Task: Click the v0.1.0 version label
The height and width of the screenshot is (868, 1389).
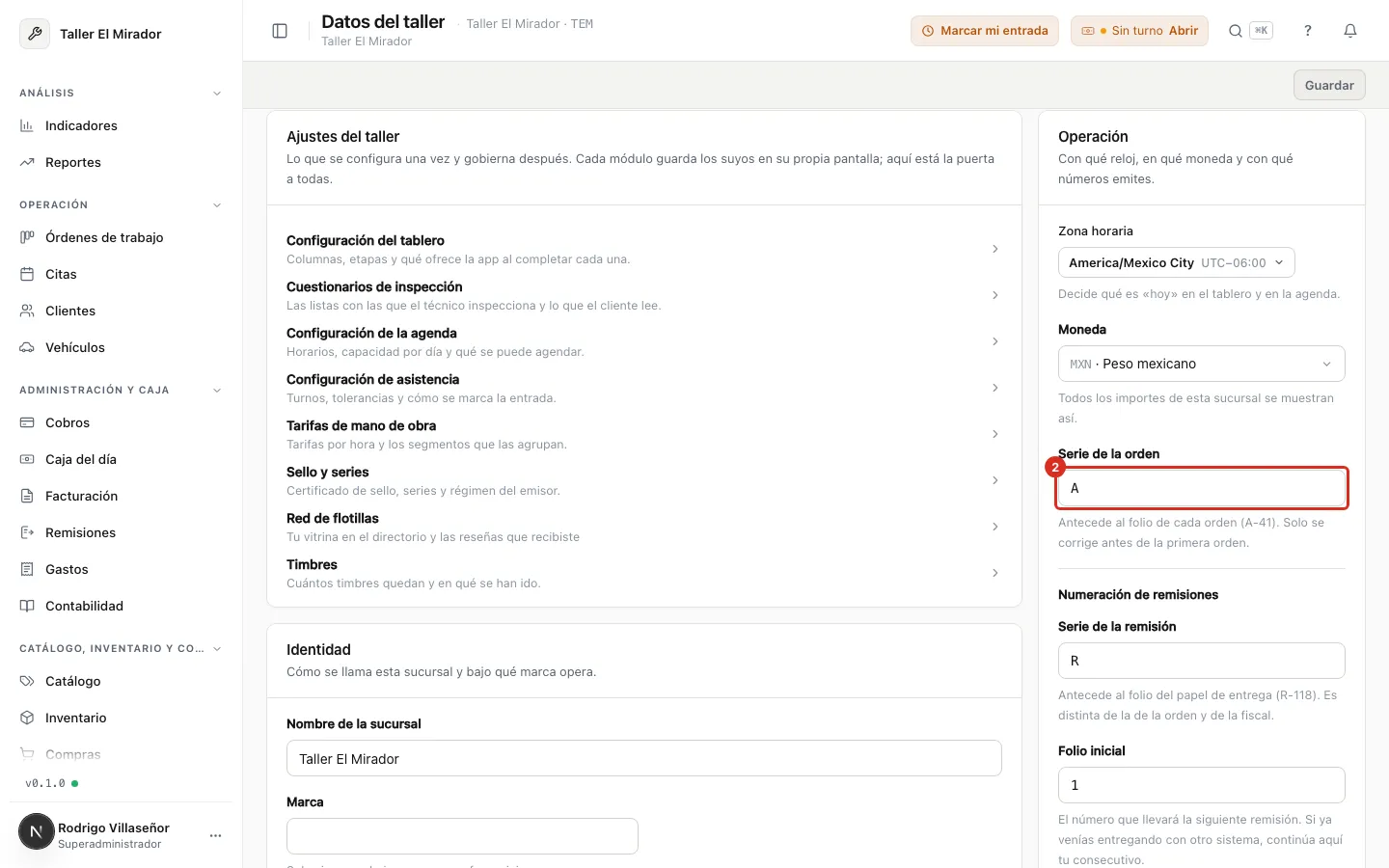Action: tap(45, 783)
